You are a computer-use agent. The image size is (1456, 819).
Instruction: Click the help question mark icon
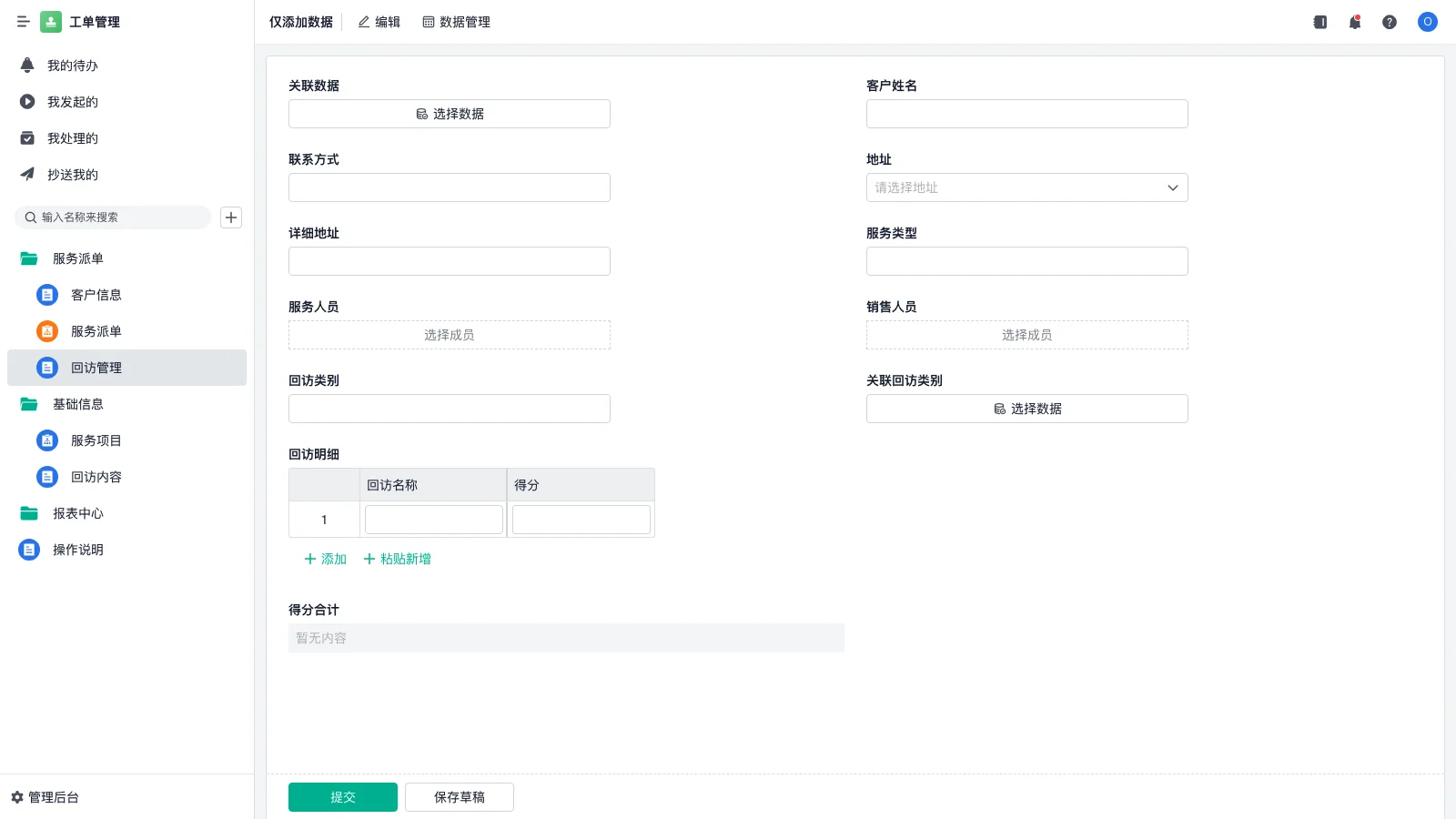(1390, 22)
